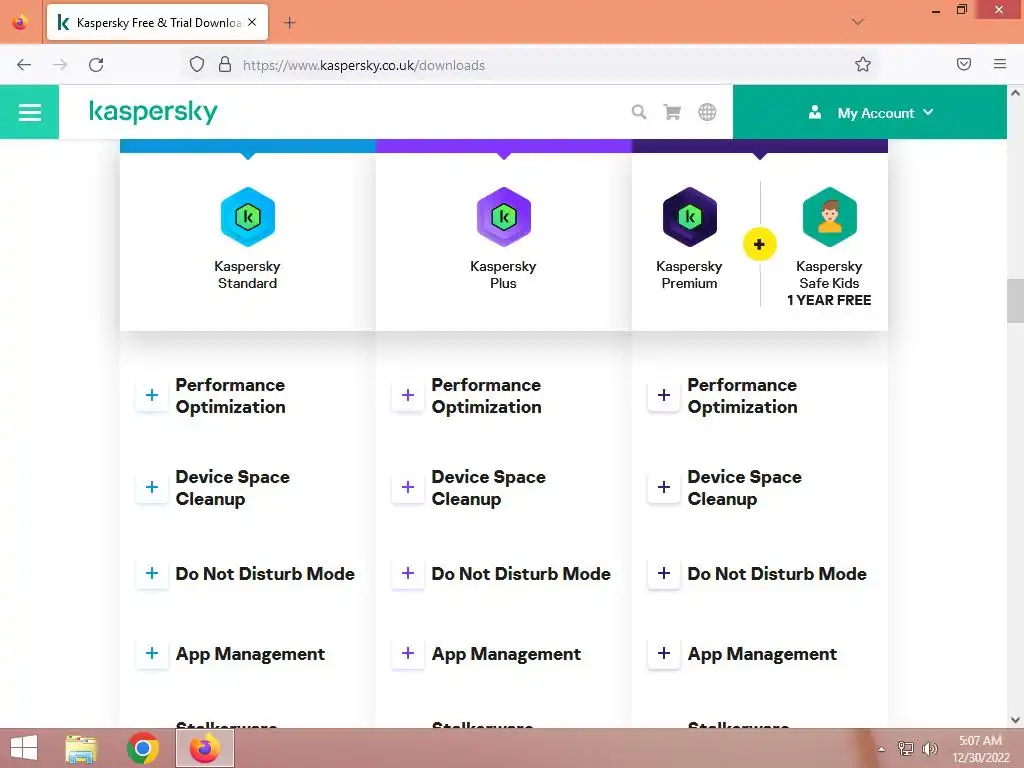
Task: Click the Kaspersky logo
Action: pyautogui.click(x=153, y=112)
